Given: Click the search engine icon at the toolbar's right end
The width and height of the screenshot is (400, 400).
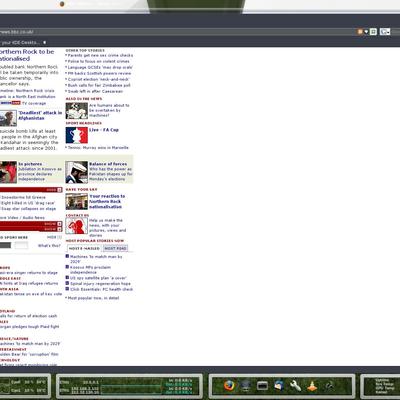Looking at the screenshot, I should tap(385, 32).
